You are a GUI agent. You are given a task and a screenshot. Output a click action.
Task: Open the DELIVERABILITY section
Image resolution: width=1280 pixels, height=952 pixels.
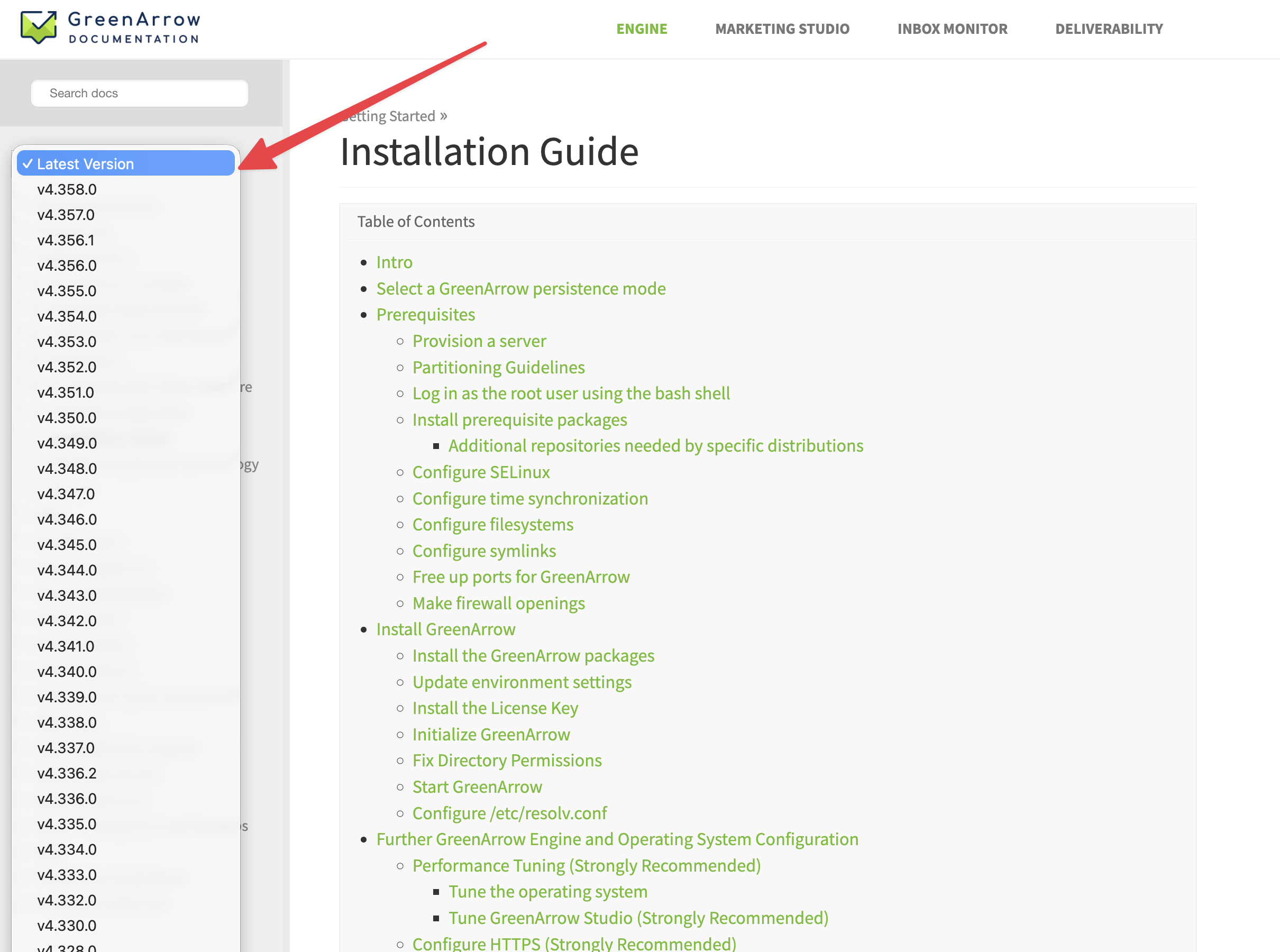tap(1108, 29)
